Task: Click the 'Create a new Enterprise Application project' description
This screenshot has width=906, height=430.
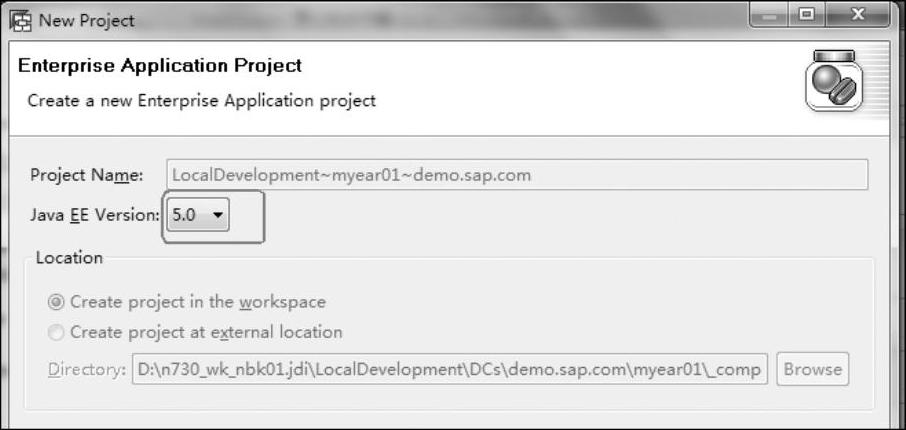Action: pyautogui.click(x=202, y=101)
